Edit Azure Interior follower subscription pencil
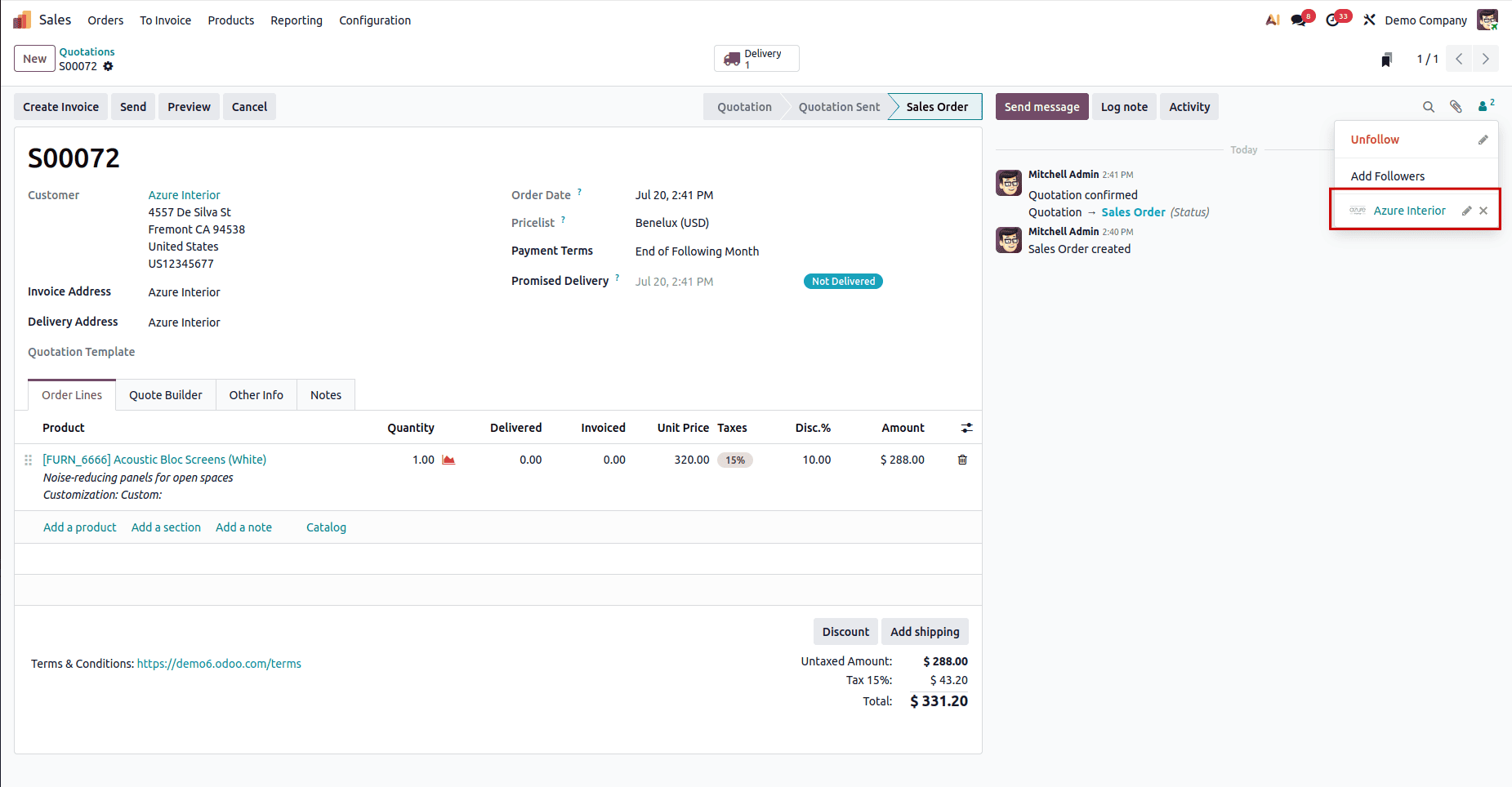 pyautogui.click(x=1466, y=211)
